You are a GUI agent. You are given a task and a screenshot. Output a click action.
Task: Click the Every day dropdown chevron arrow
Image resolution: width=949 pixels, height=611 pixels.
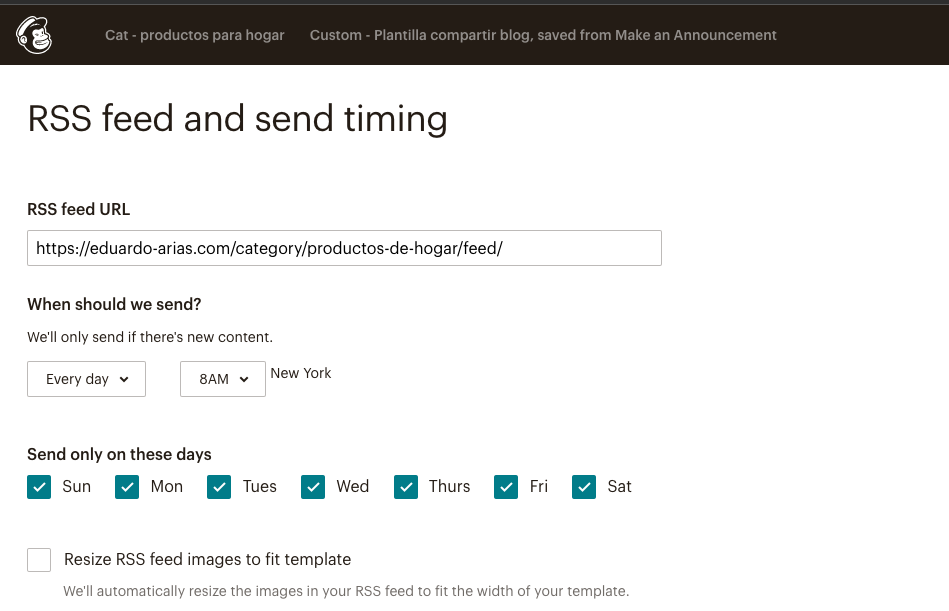tap(124, 379)
